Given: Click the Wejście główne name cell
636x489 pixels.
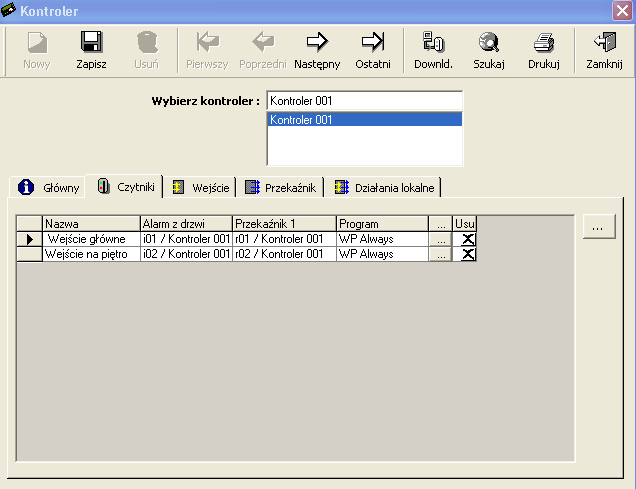Looking at the screenshot, I should point(91,239).
